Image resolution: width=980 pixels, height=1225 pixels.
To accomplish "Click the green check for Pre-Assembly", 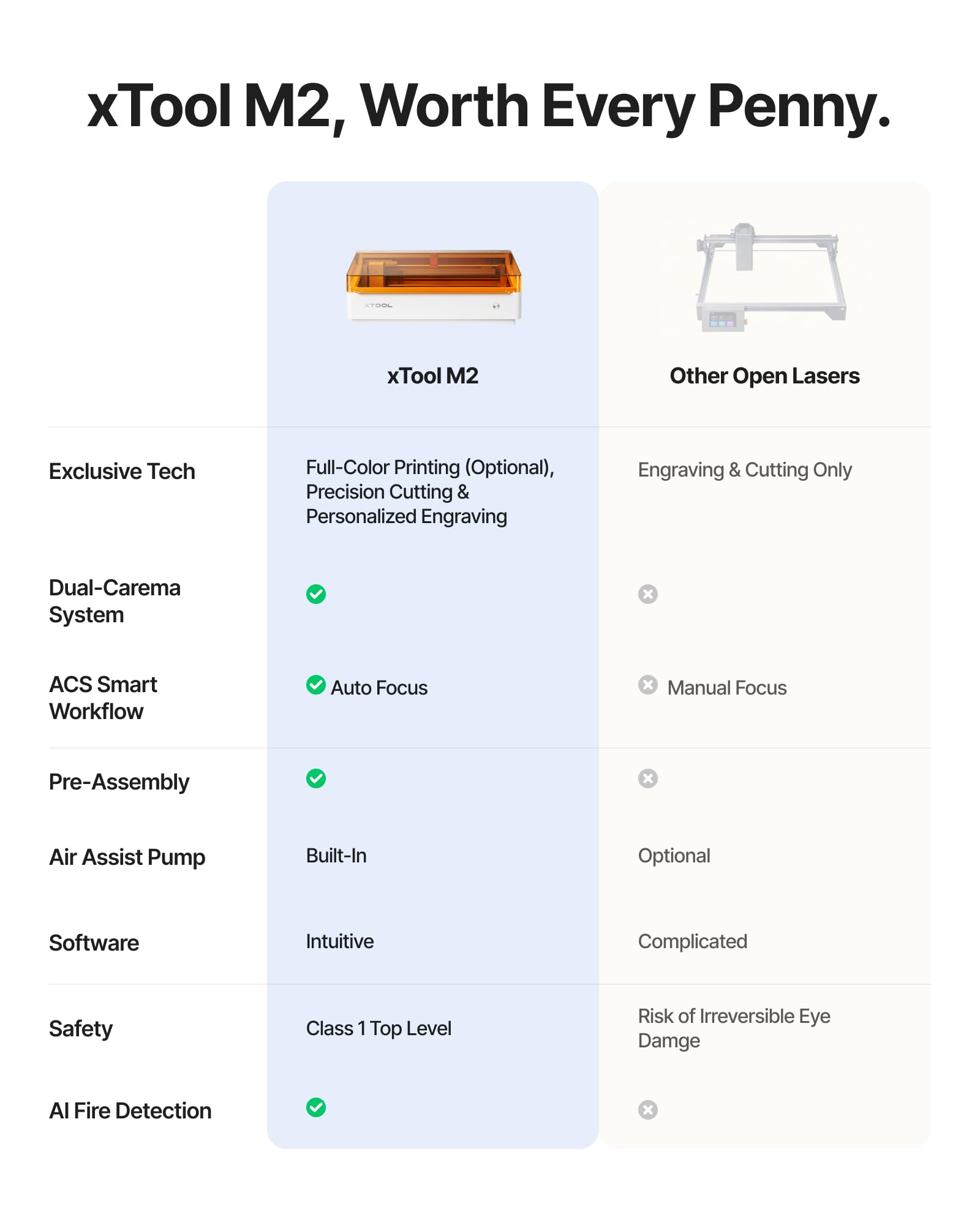I will coord(316,778).
